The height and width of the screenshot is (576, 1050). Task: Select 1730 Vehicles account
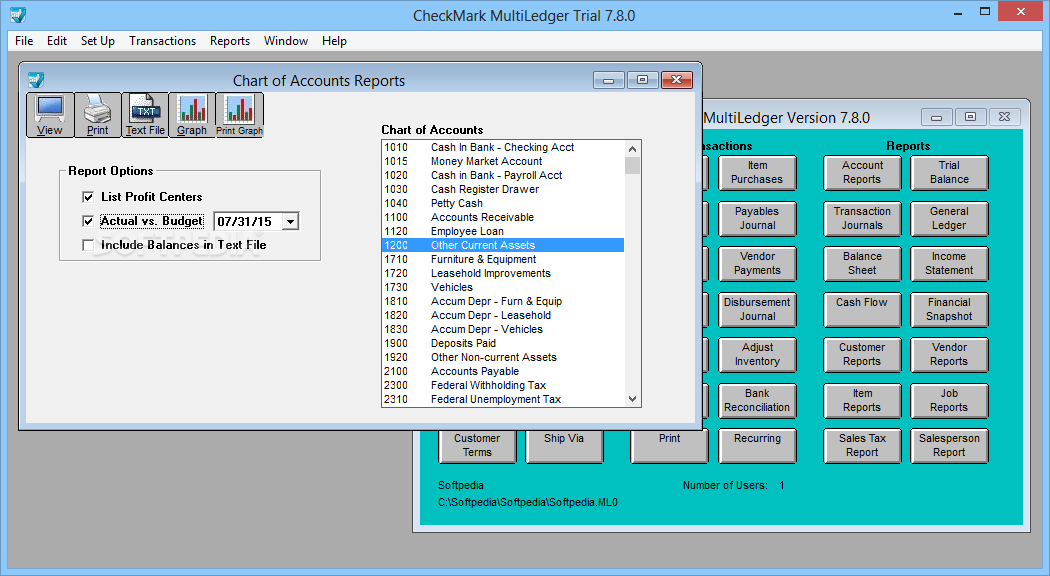[503, 287]
